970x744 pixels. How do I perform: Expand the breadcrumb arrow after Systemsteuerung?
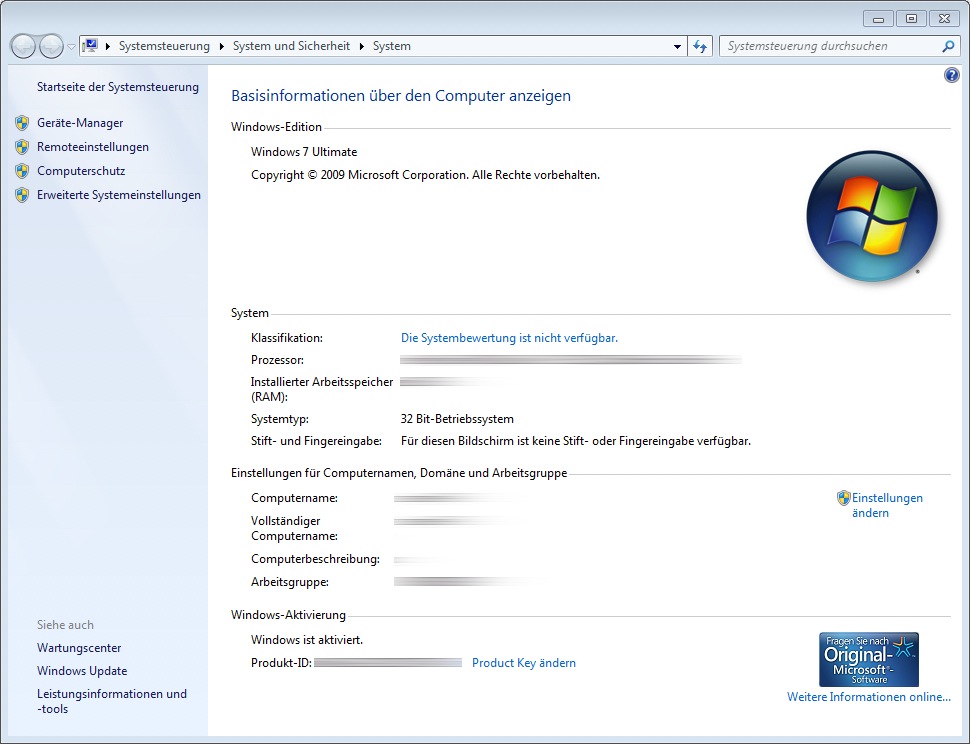tap(222, 46)
